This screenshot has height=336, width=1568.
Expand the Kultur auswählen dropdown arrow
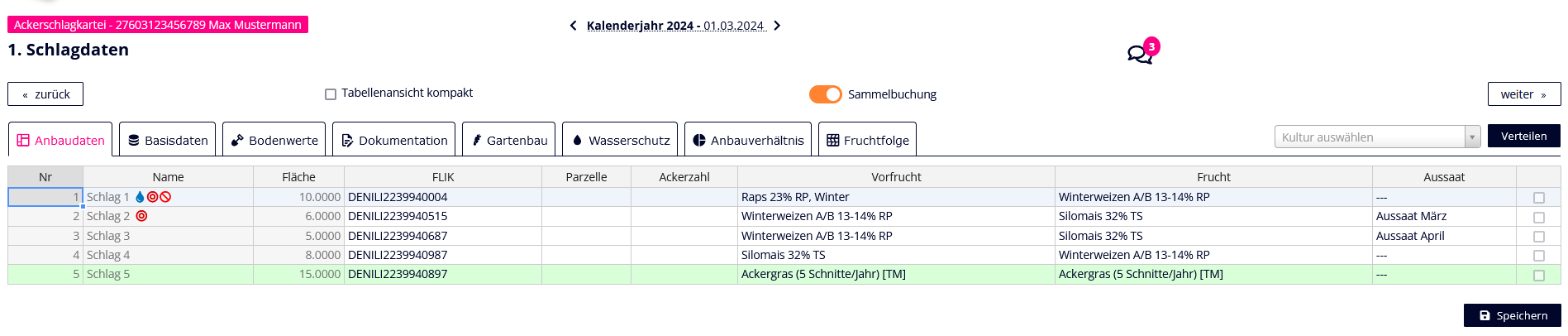[x=1472, y=137]
